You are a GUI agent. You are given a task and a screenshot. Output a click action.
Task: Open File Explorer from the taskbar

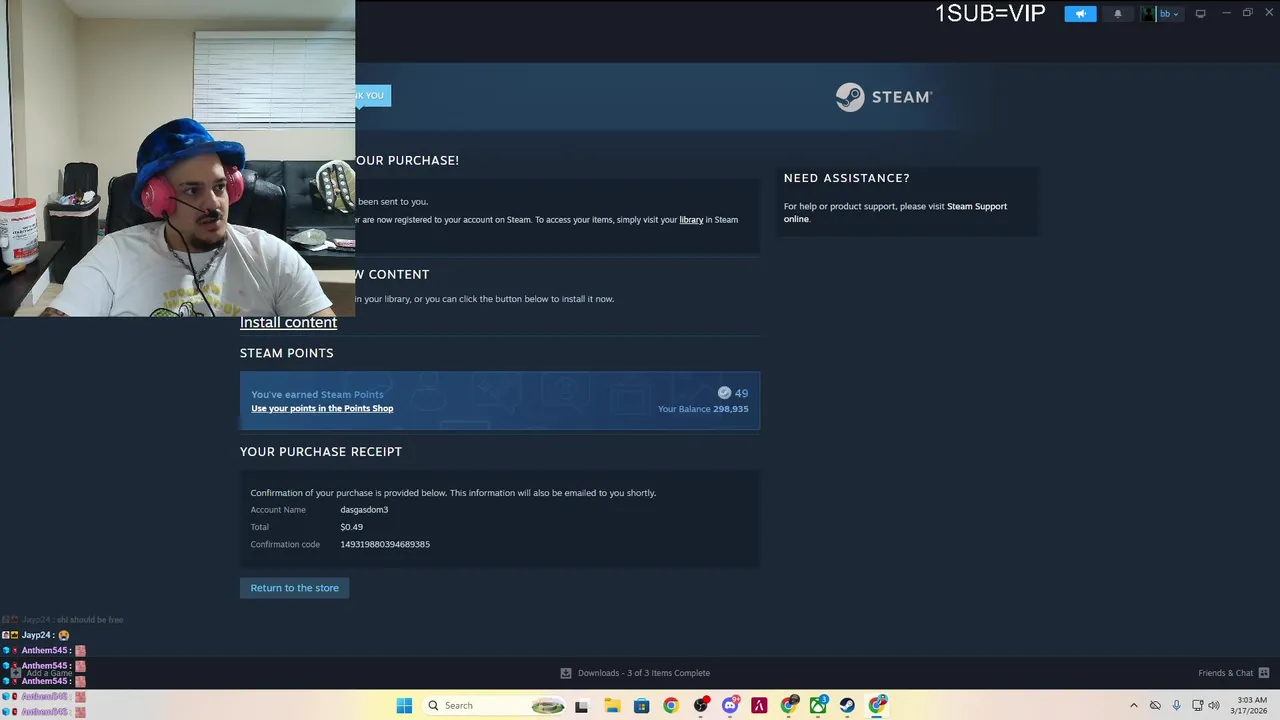[x=612, y=705]
